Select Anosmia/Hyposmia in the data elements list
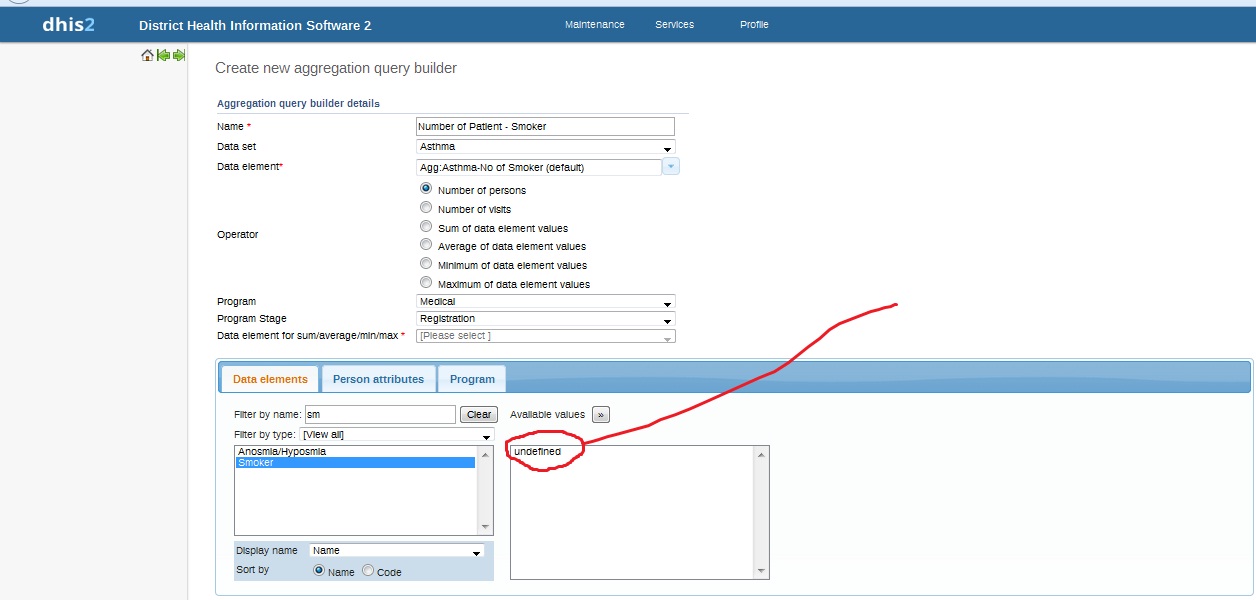Screen dimensions: 1256x600 283,451
